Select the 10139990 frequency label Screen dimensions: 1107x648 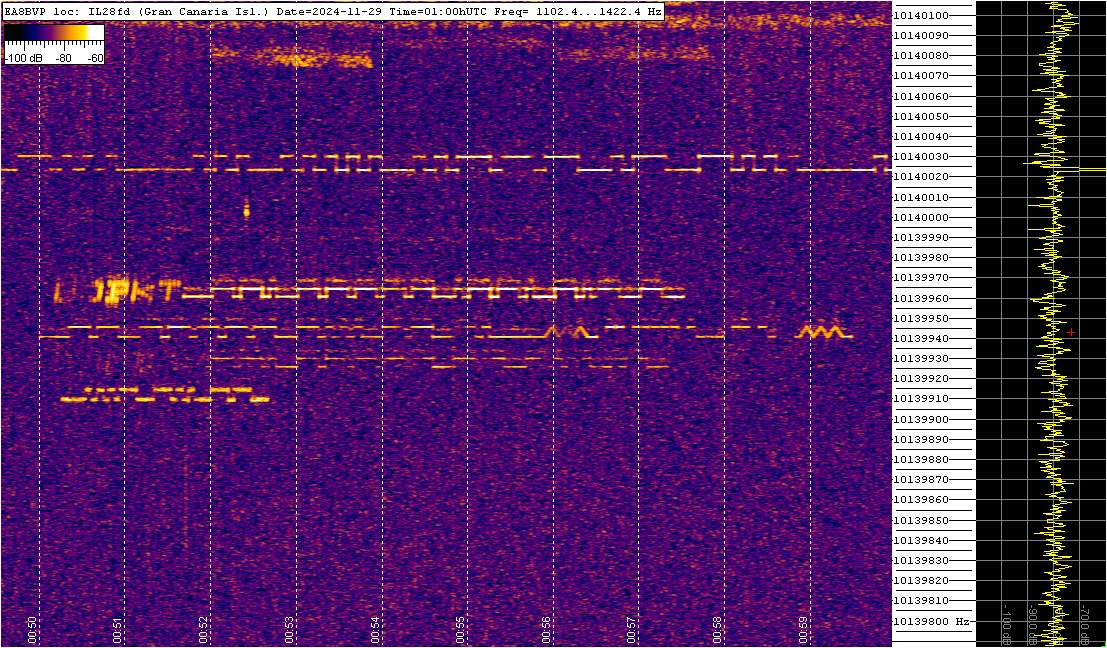click(x=919, y=238)
